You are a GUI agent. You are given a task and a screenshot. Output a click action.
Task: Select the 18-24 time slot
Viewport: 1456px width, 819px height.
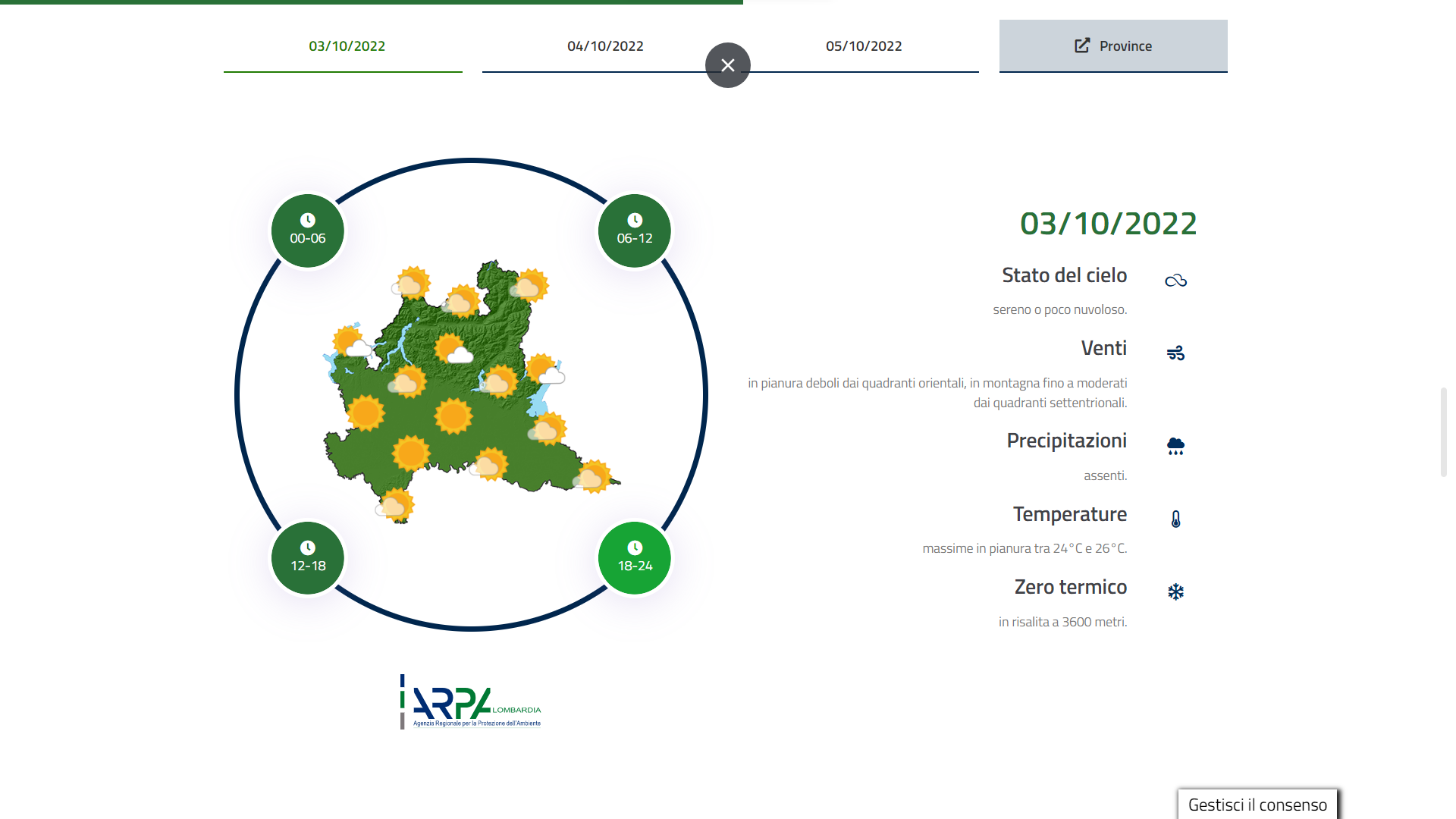point(635,558)
